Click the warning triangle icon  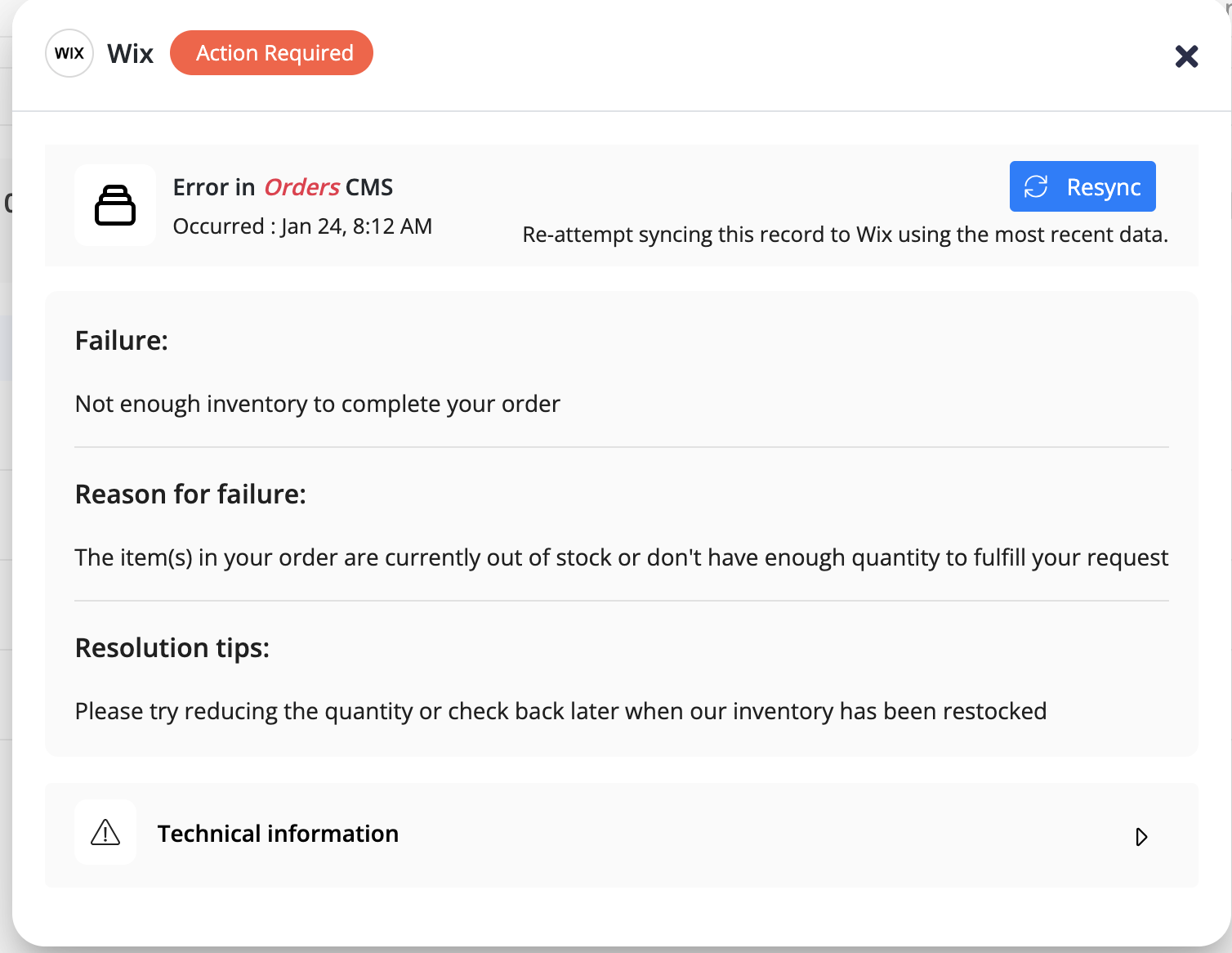coord(105,833)
